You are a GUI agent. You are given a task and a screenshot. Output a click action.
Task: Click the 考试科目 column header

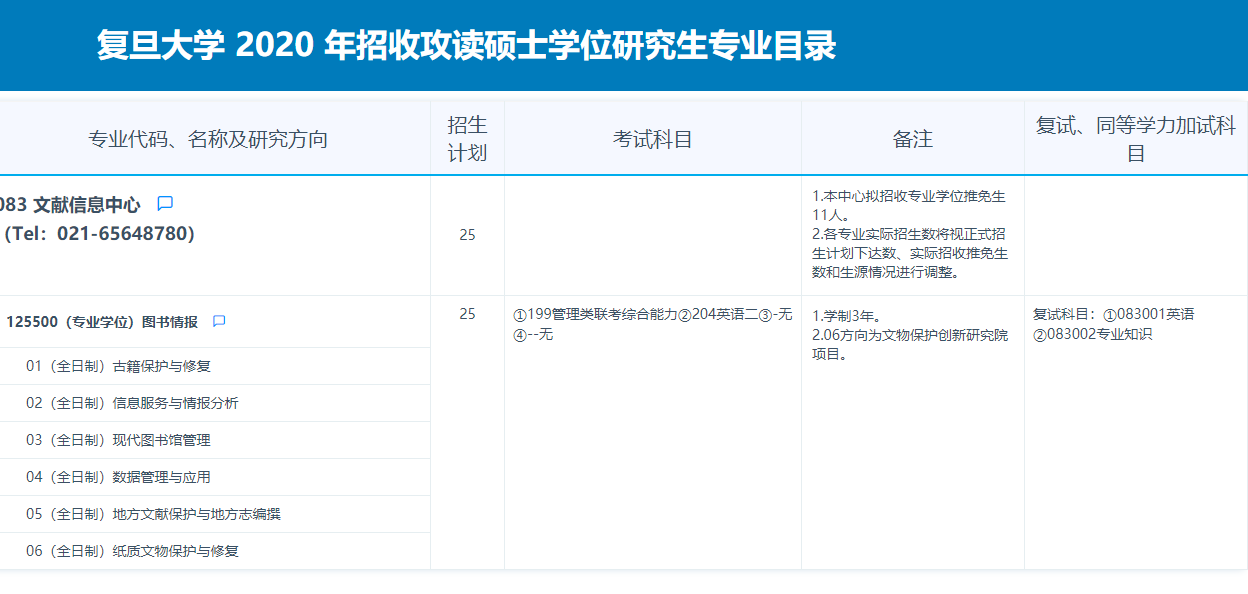[652, 139]
